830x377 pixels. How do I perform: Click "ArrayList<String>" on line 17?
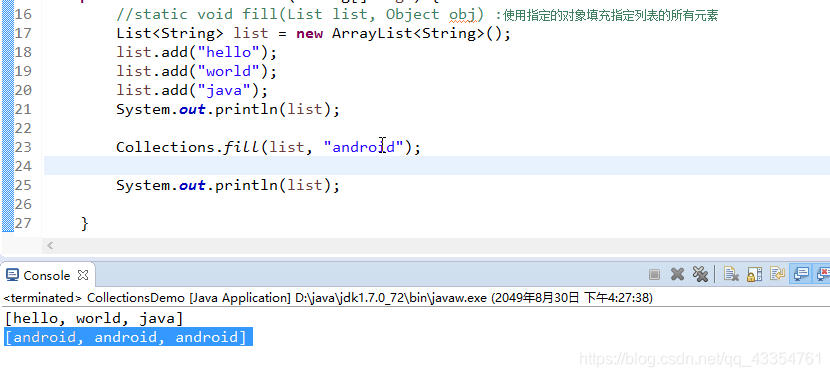pyautogui.click(x=409, y=33)
